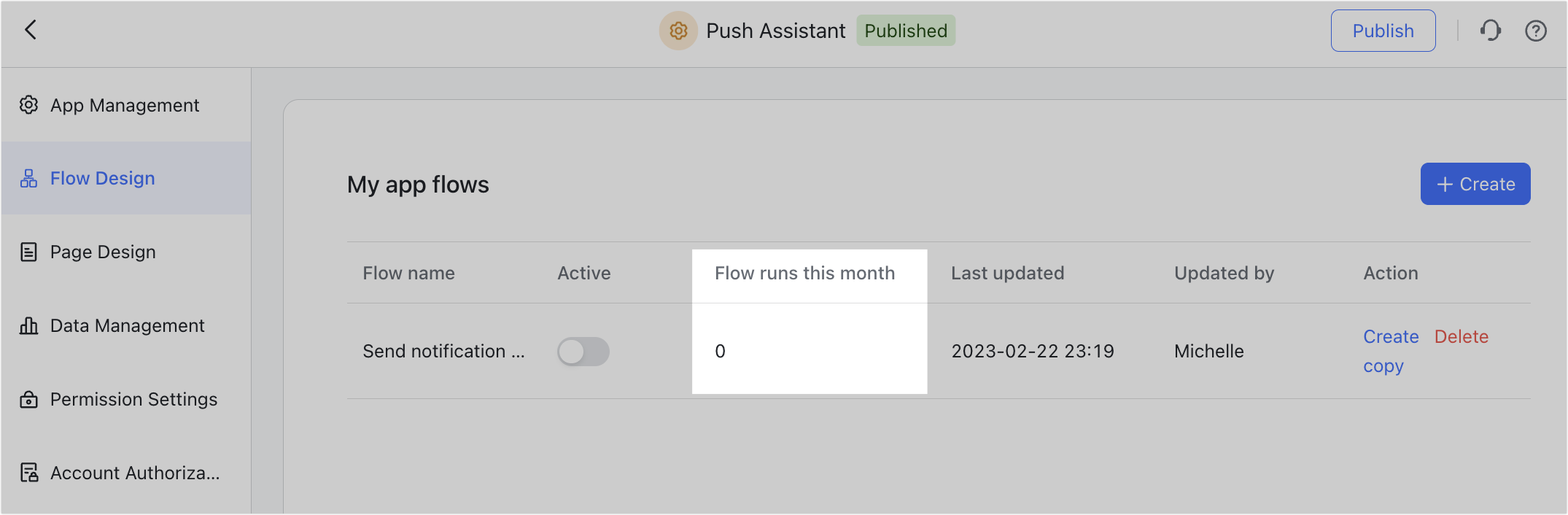The height and width of the screenshot is (515, 1568).
Task: Navigate back using the arrow at top left
Action: tap(29, 30)
